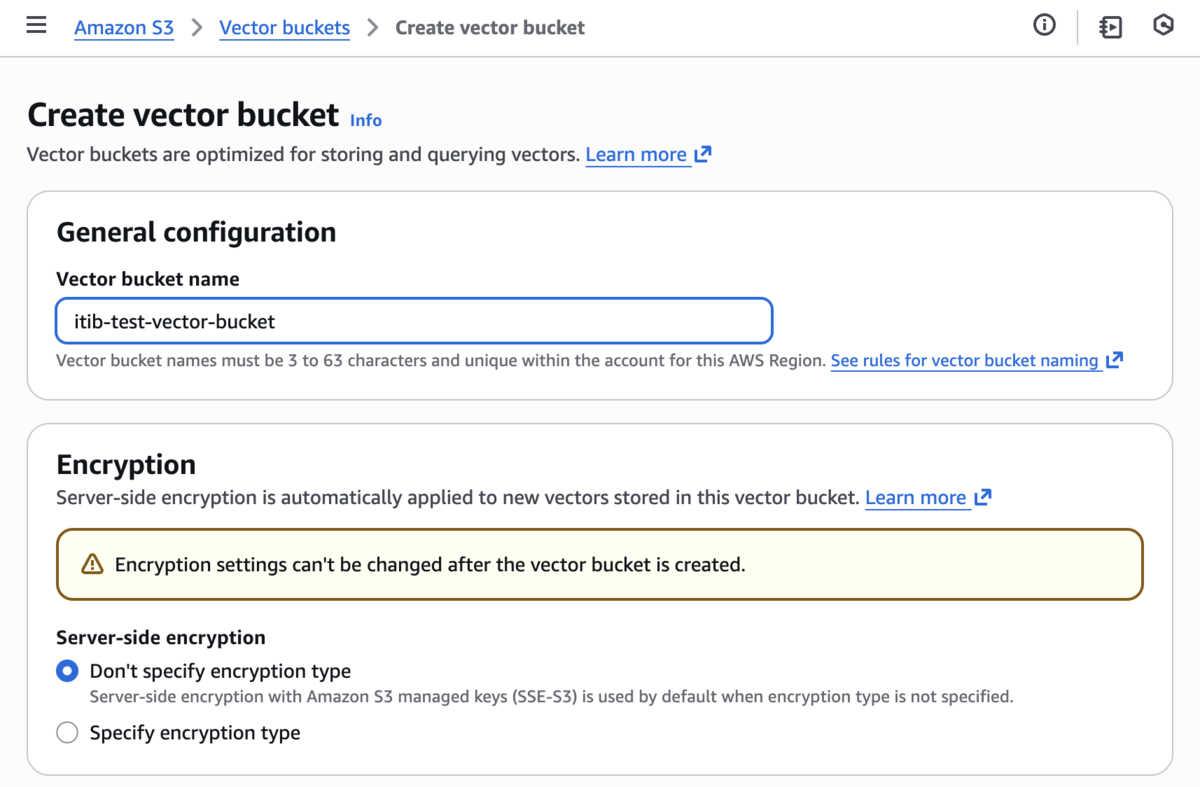
Task: Select Don't specify encryption type radio
Action: tap(67, 671)
